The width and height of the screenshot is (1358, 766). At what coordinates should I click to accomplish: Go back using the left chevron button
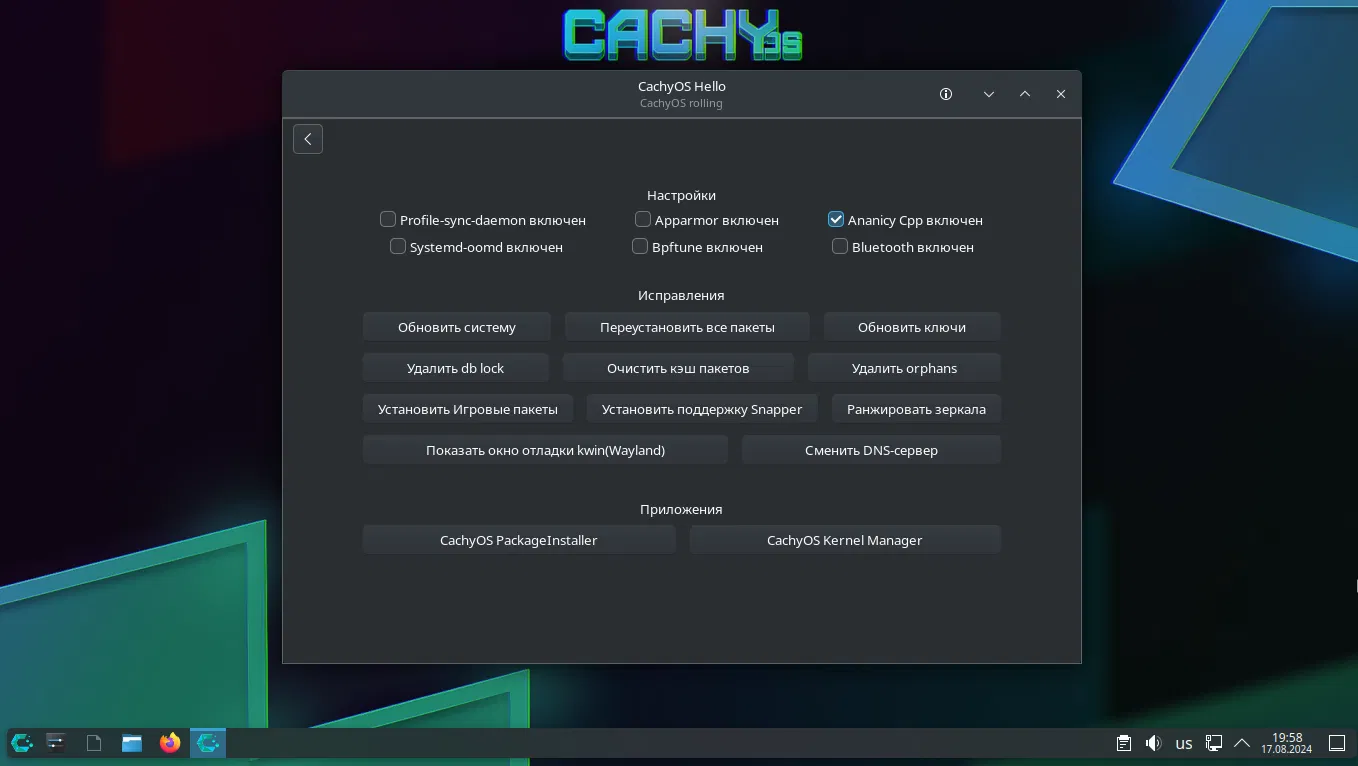click(x=308, y=139)
